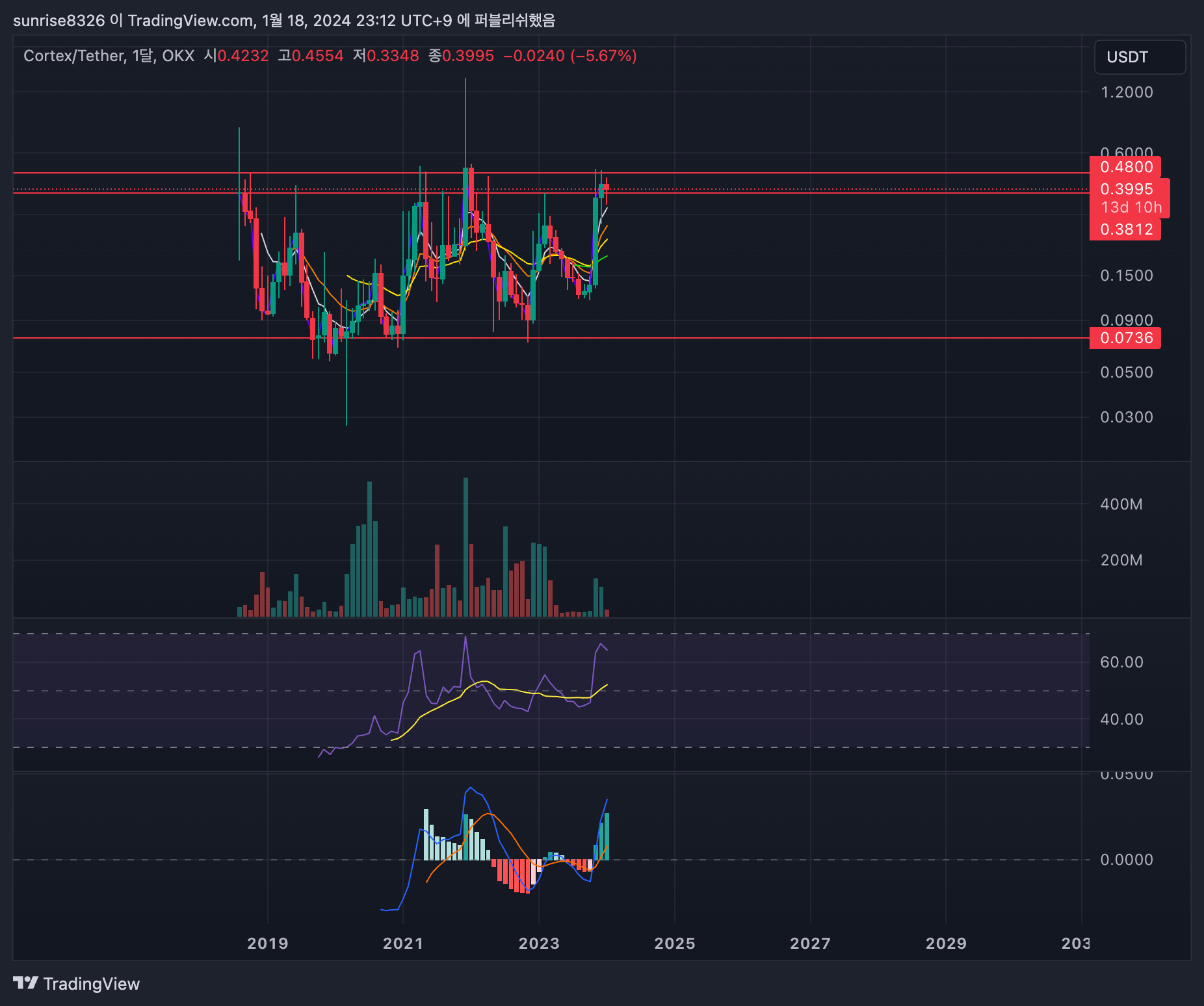Click the 2029 time axis label
Viewport: 1204px width, 1006px height.
pos(946,944)
